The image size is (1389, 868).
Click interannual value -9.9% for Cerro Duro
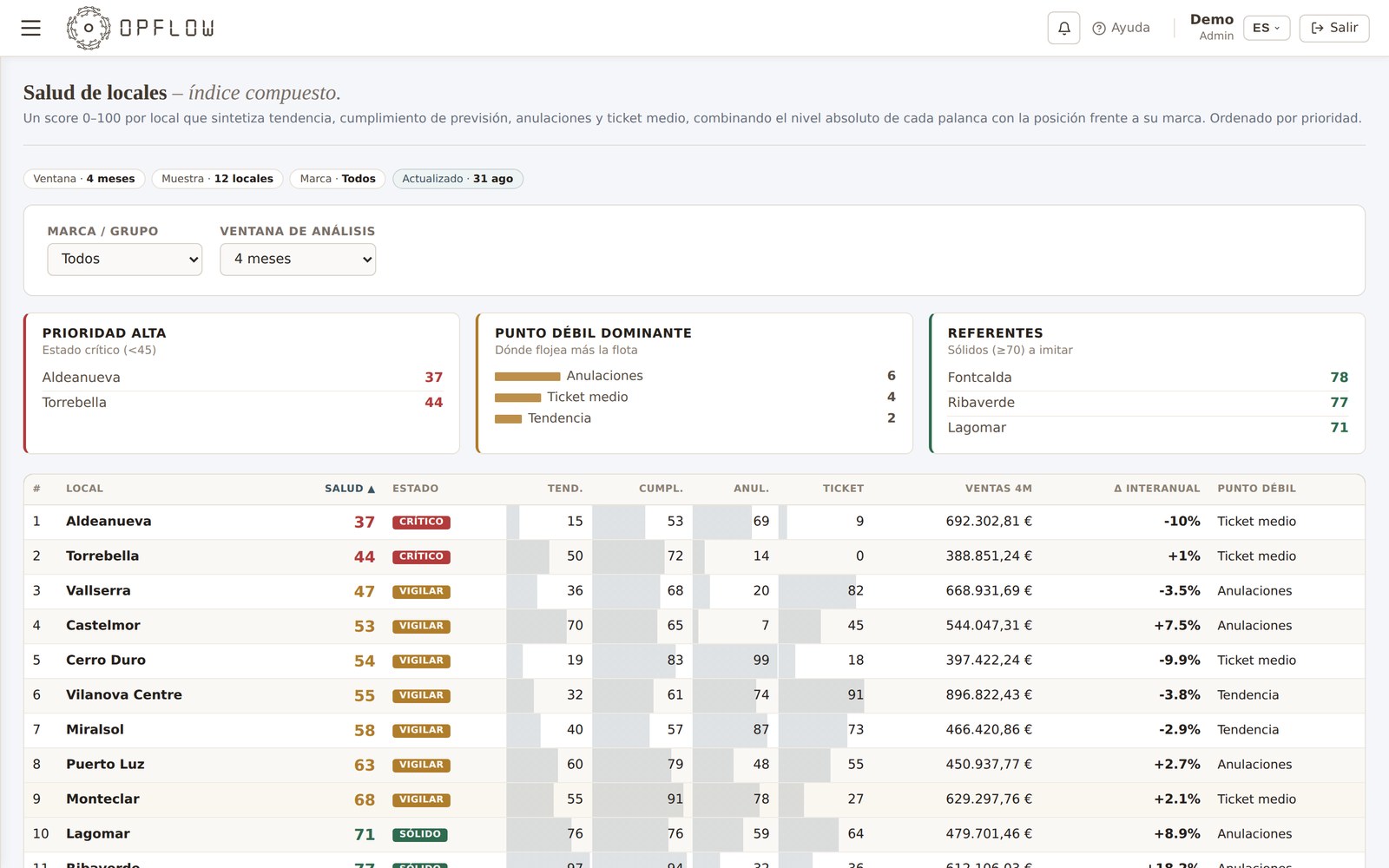(1180, 661)
